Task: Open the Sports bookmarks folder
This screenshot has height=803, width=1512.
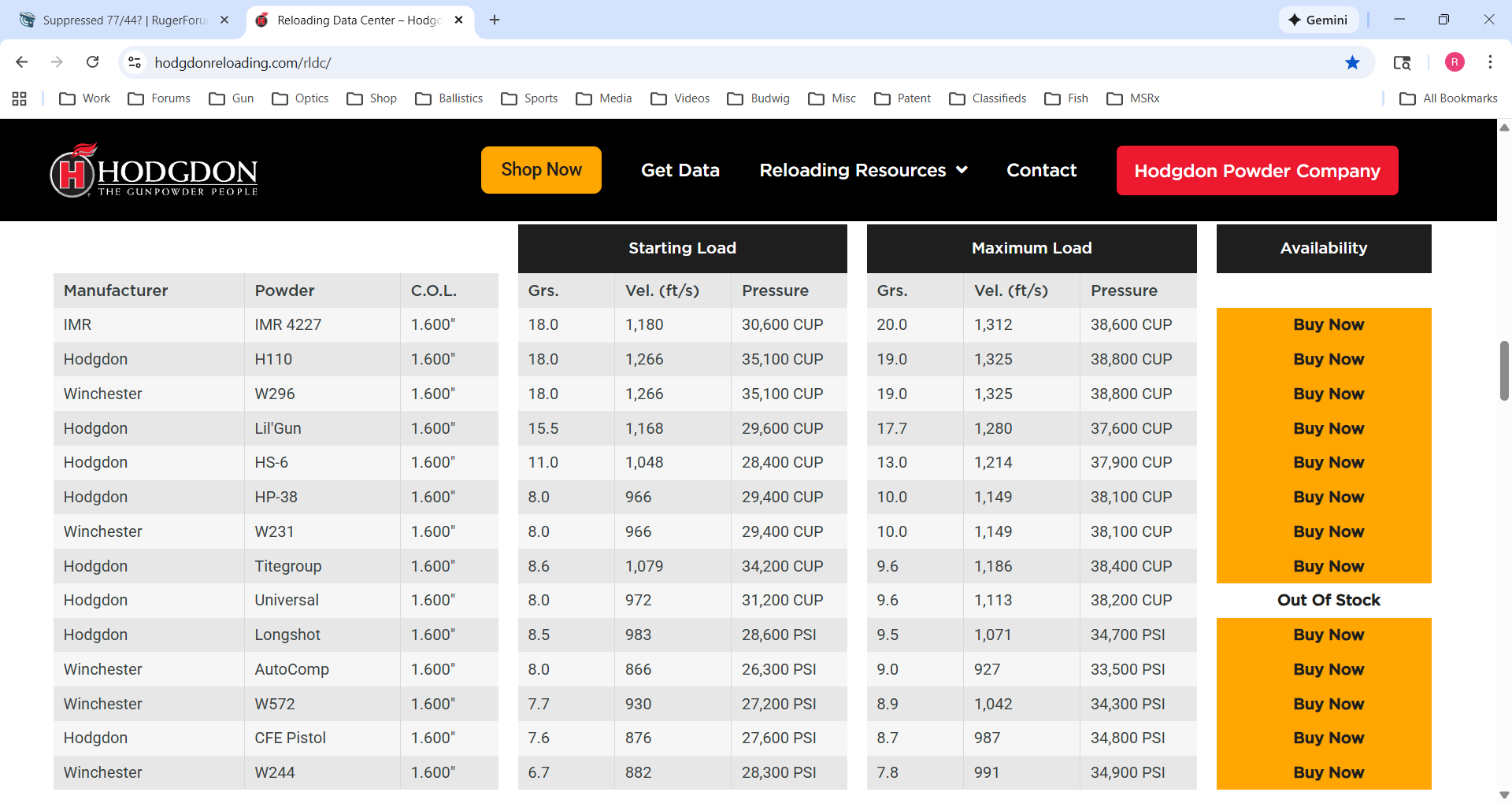Action: 529,98
